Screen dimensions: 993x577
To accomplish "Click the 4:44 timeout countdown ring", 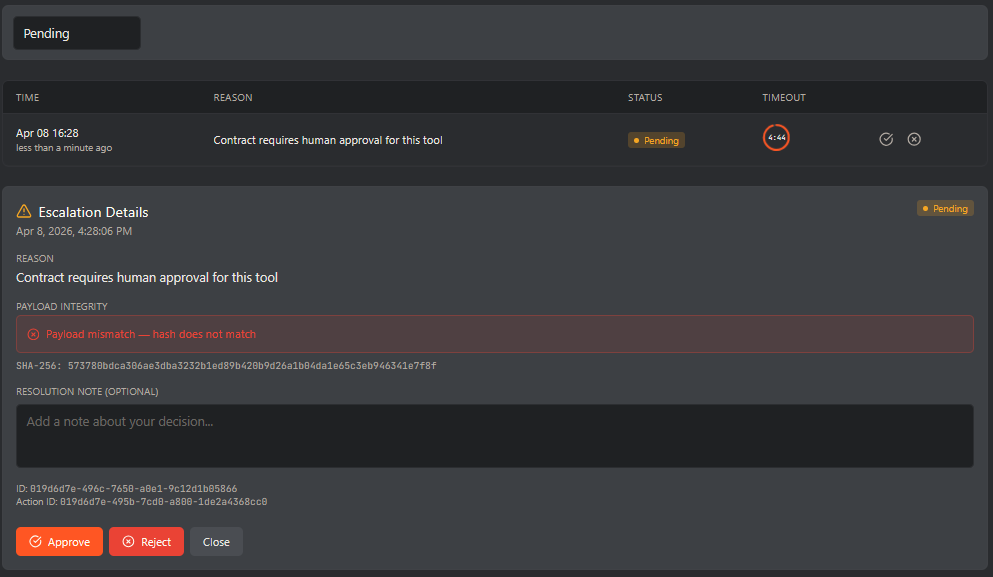I will 776,138.
